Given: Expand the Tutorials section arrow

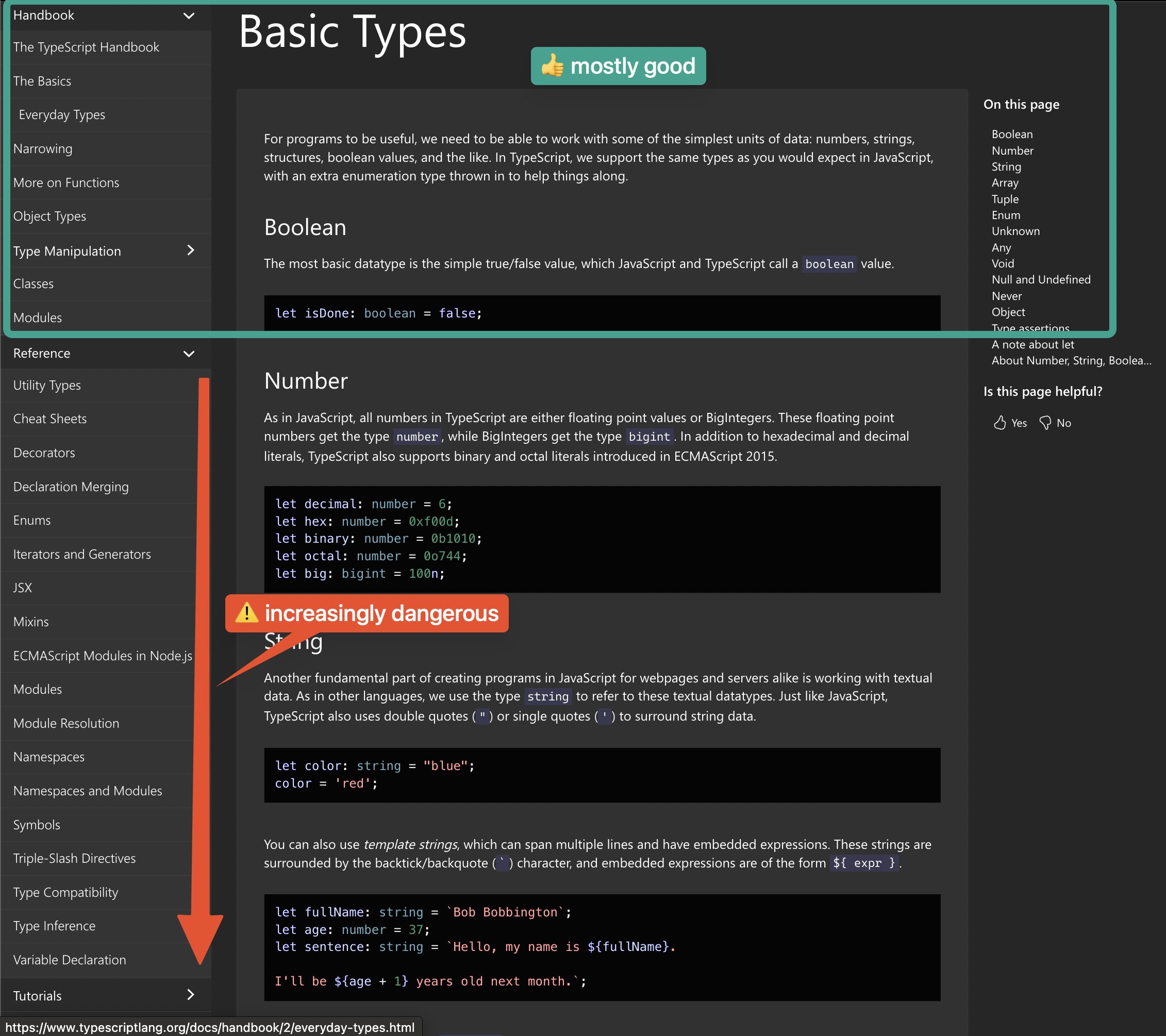Looking at the screenshot, I should [x=191, y=995].
